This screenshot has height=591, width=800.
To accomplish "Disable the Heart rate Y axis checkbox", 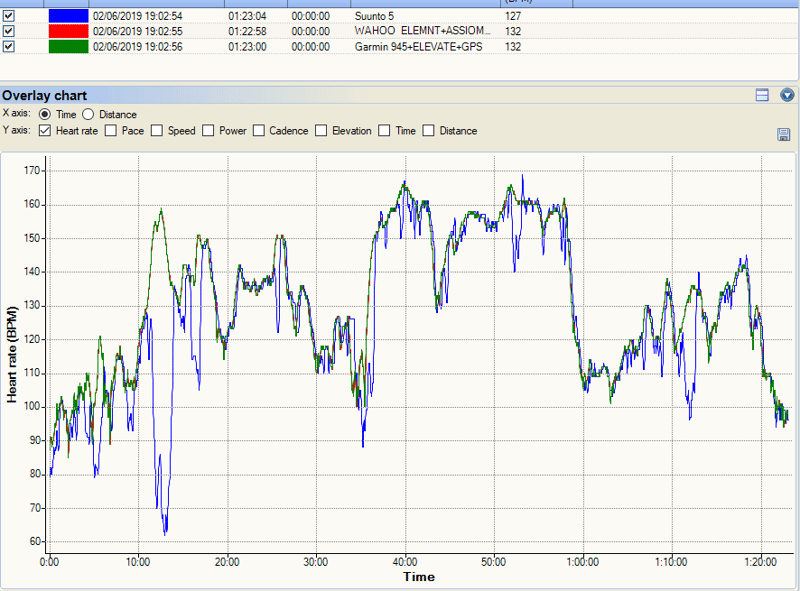I will coord(45,131).
